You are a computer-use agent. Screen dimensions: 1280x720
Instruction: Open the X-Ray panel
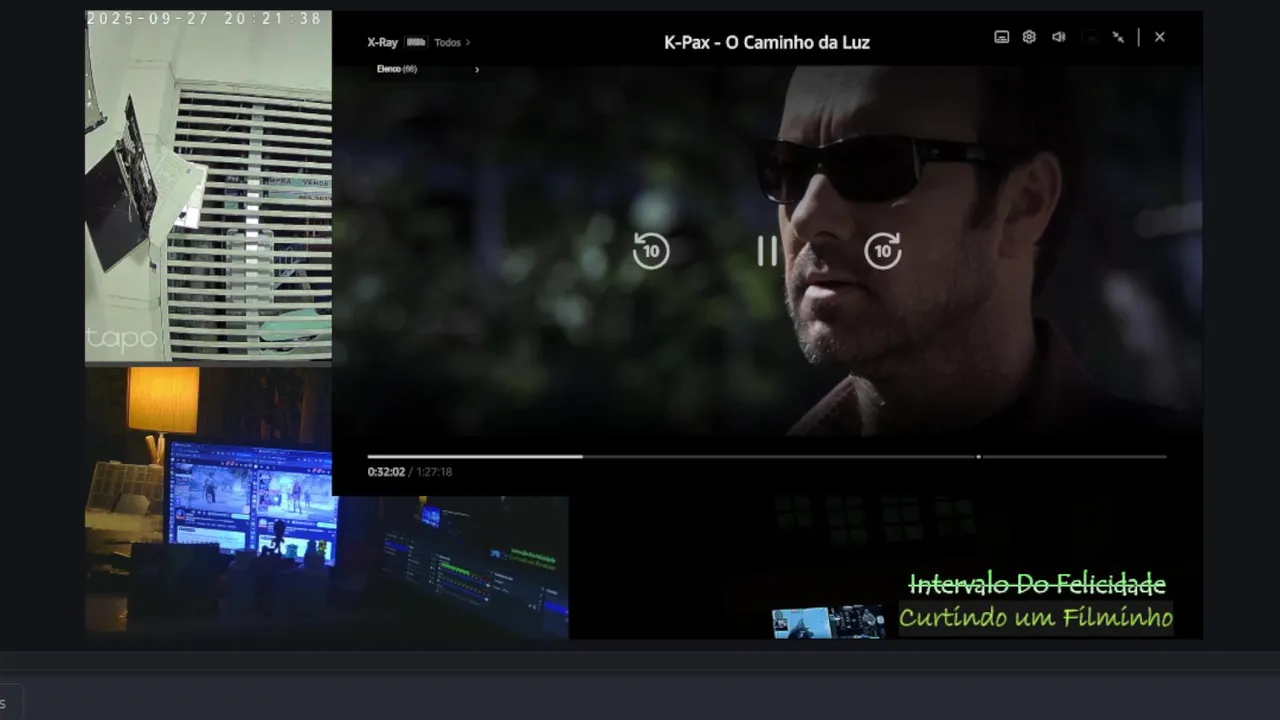coord(382,43)
